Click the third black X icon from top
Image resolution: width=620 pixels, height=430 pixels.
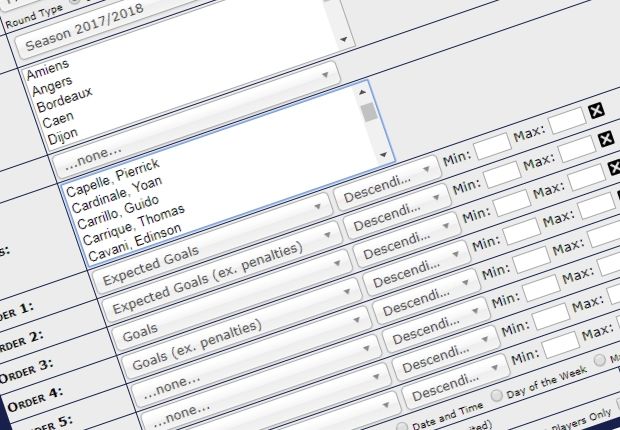point(615,166)
